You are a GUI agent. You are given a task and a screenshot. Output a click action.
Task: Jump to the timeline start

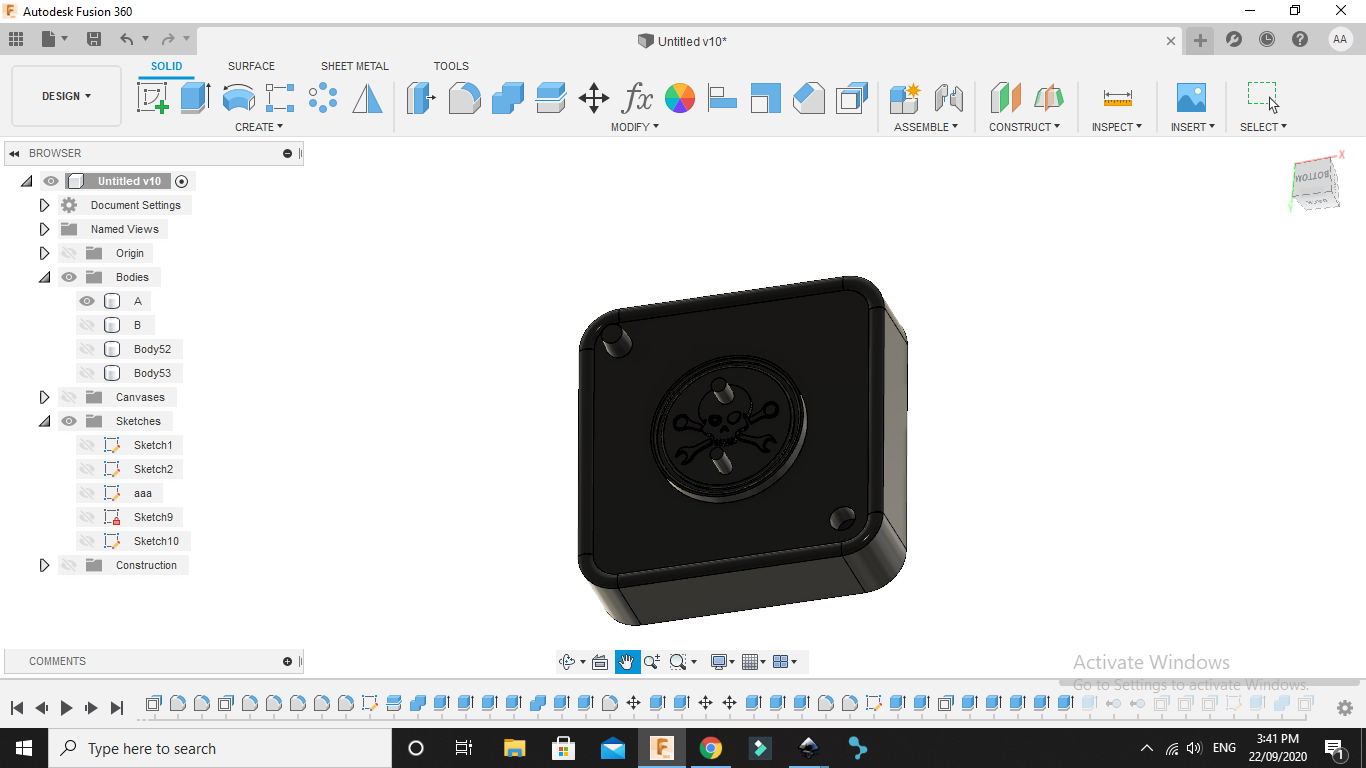17,708
